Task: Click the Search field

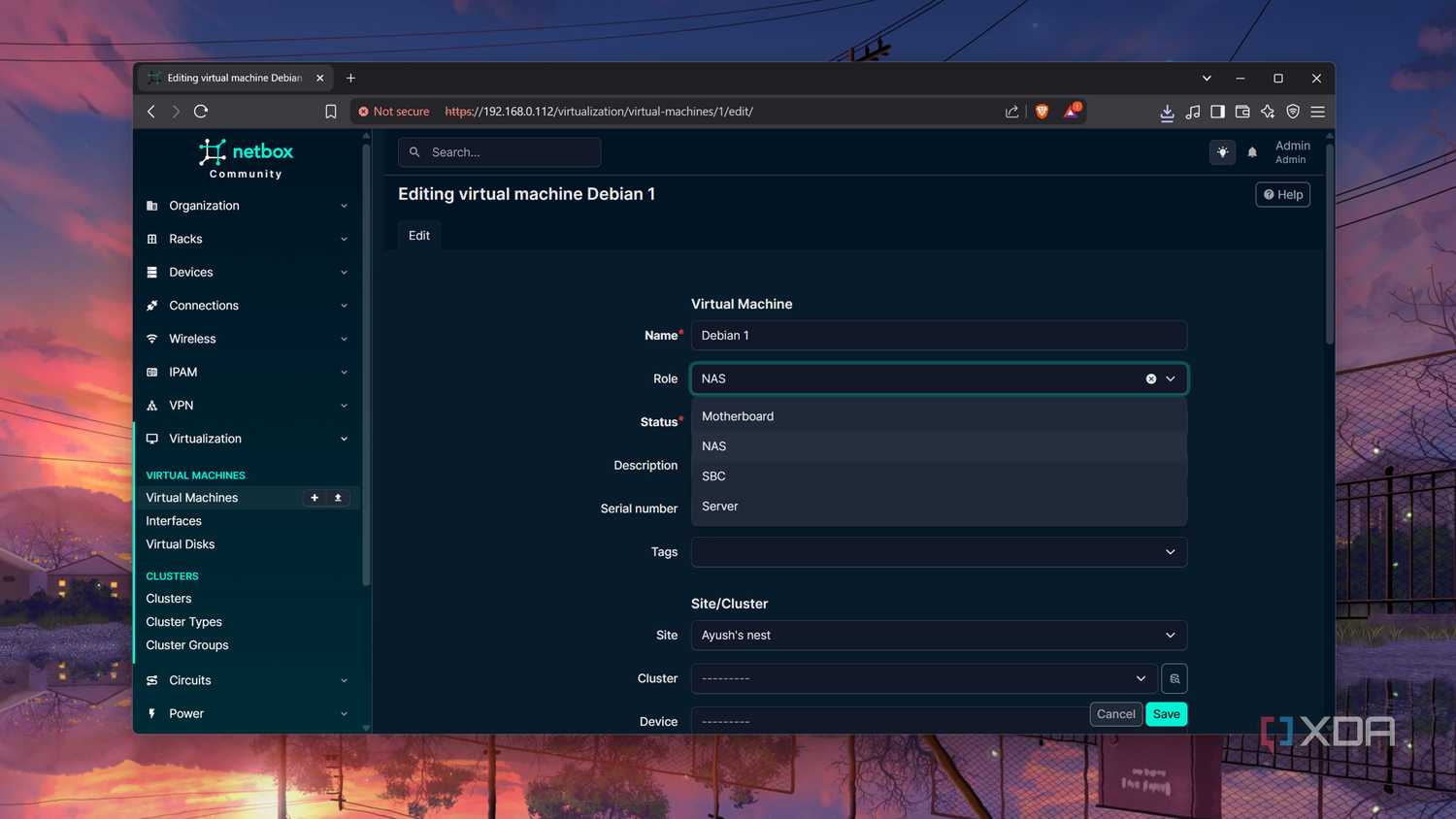Action: point(500,152)
